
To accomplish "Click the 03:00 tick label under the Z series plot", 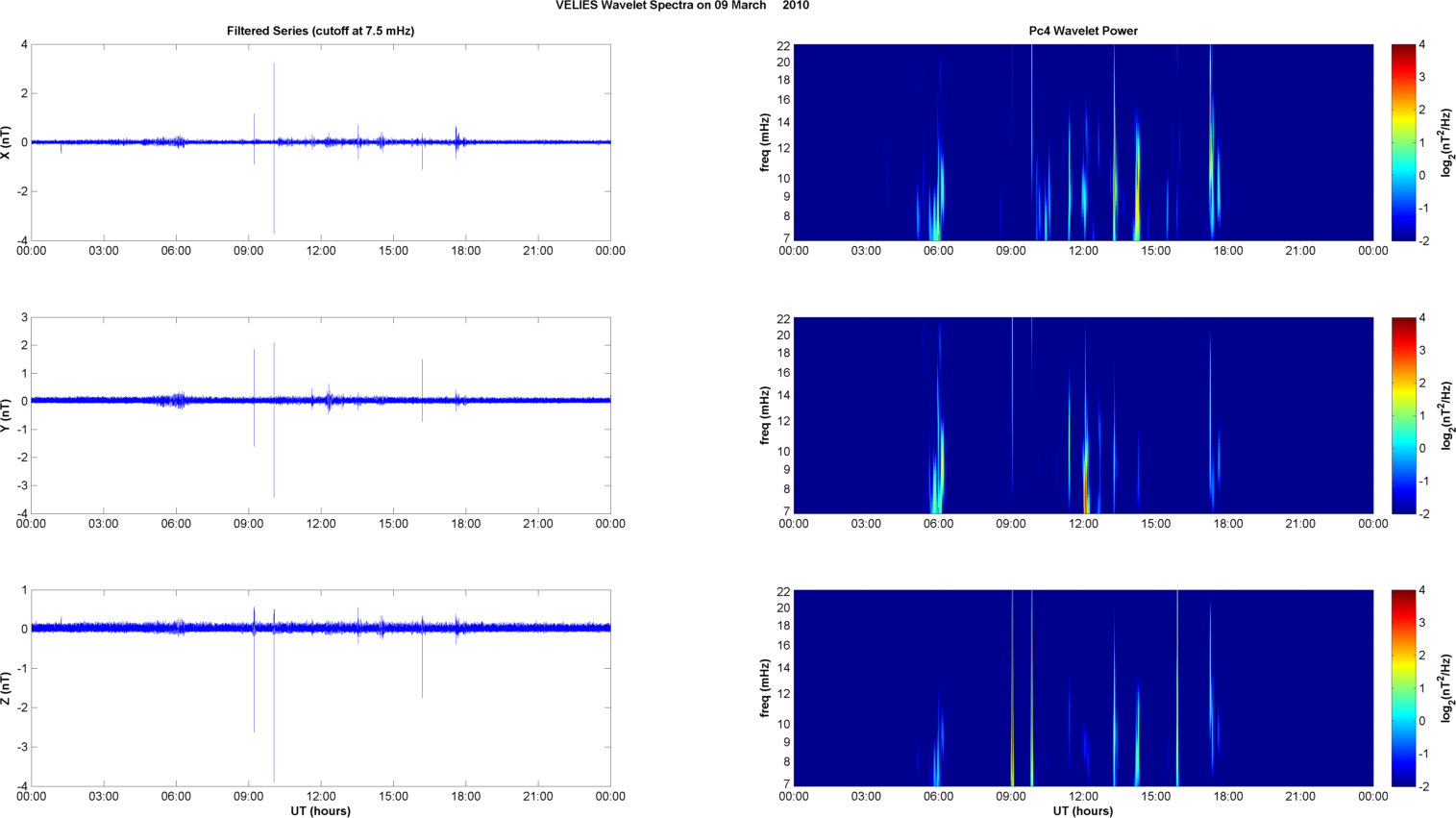I will pos(104,796).
